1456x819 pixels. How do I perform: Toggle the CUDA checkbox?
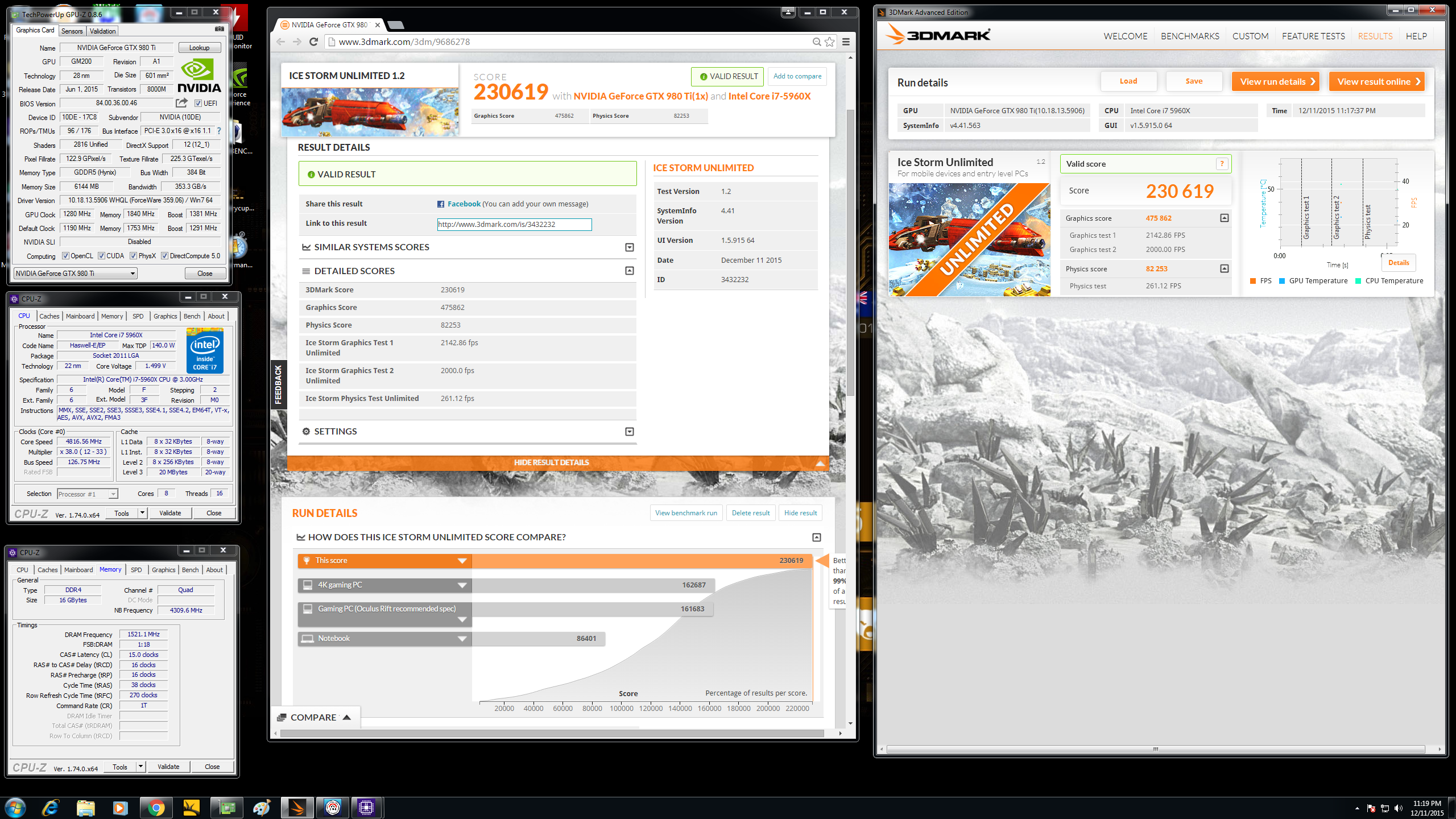click(x=101, y=256)
